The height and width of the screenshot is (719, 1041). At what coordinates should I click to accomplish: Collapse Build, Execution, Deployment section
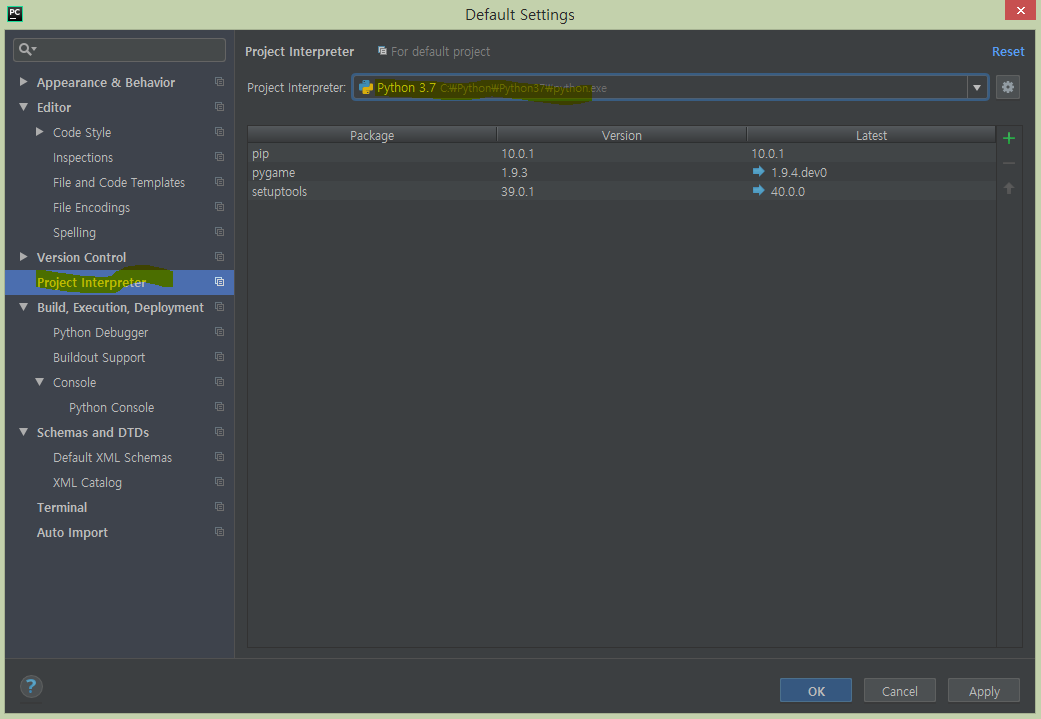pyautogui.click(x=23, y=307)
